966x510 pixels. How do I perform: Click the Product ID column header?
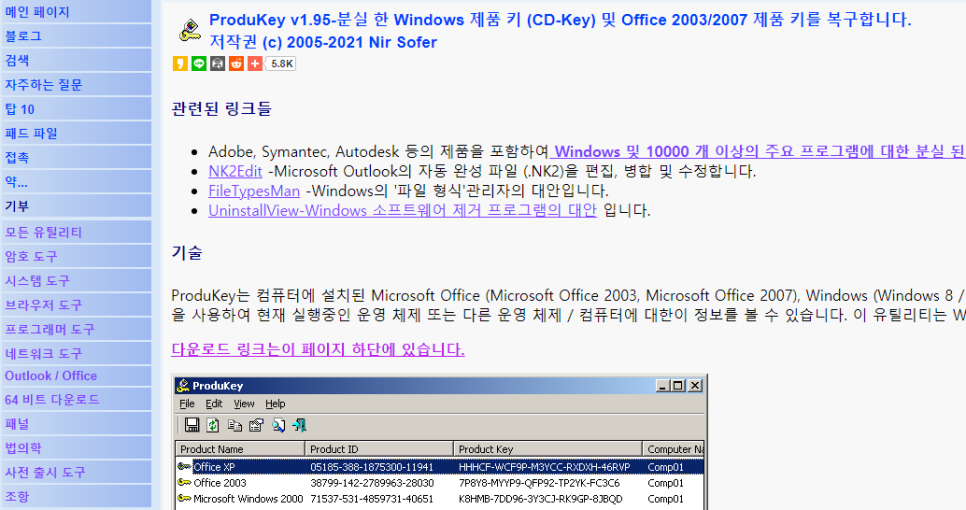pyautogui.click(x=379, y=449)
